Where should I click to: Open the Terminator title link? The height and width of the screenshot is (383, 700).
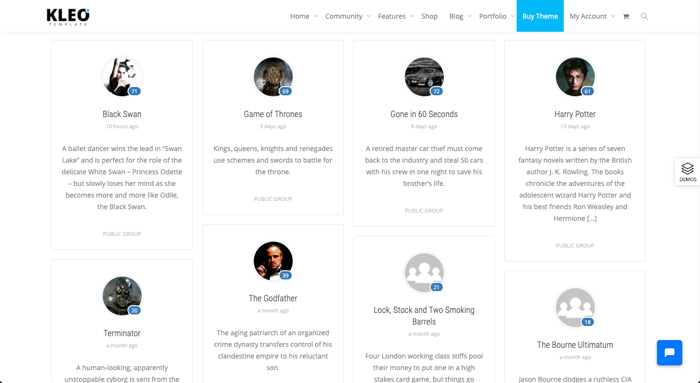tap(122, 333)
